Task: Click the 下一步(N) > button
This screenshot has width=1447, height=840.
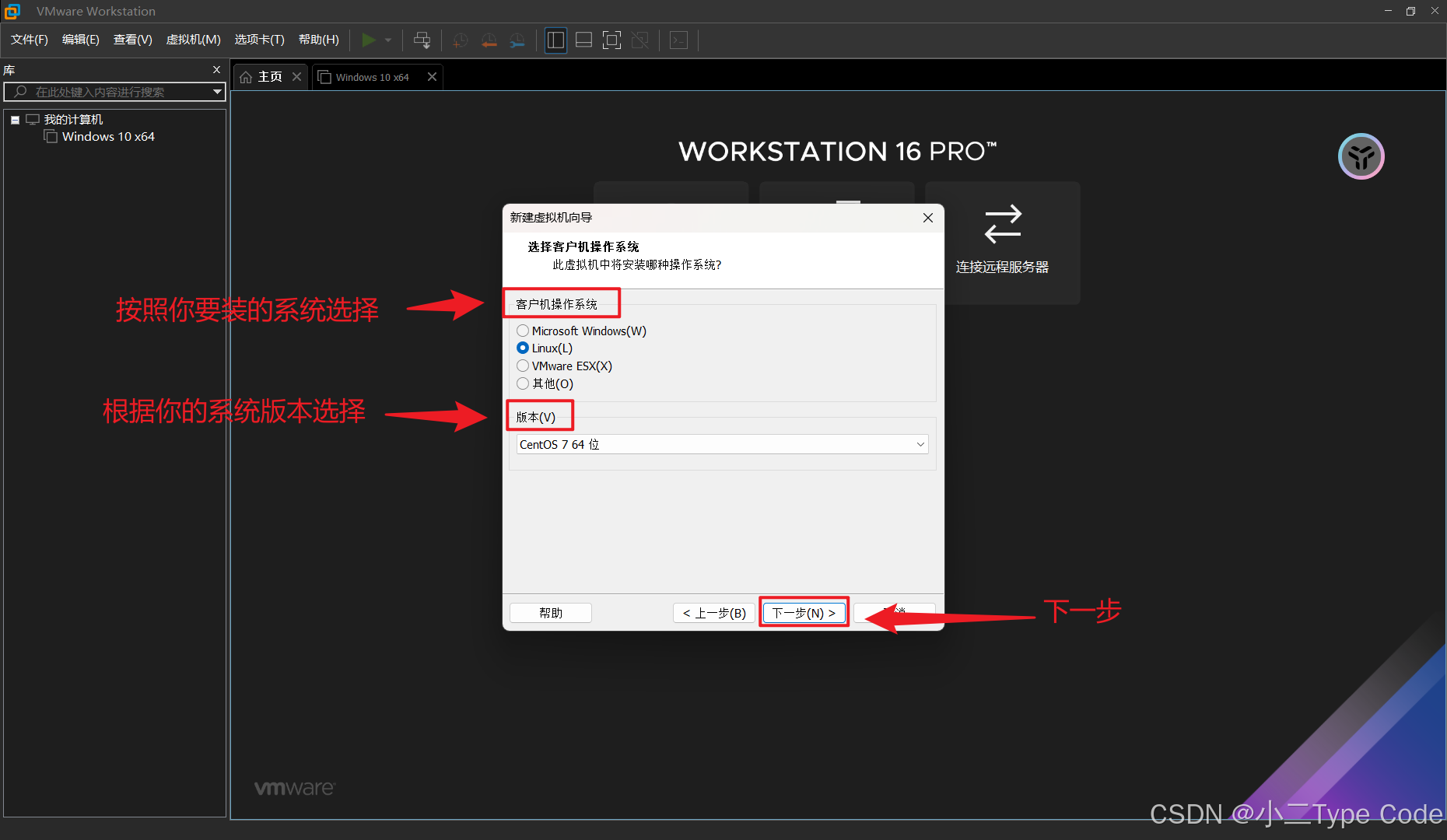Action: coord(804,613)
